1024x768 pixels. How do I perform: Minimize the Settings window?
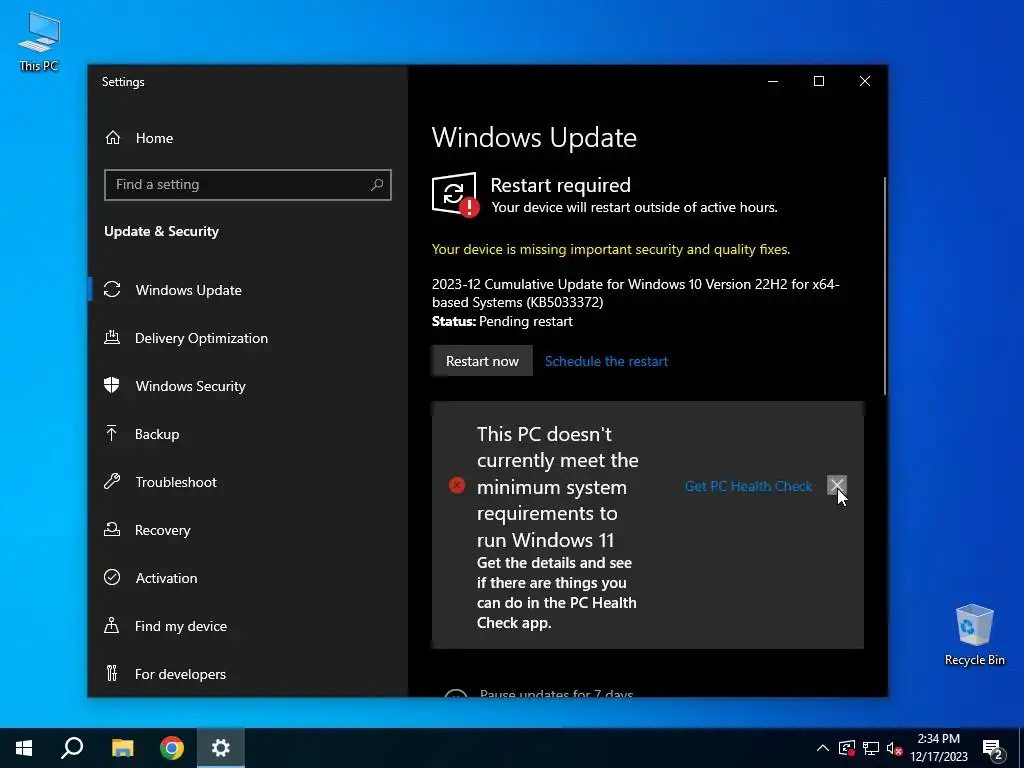[773, 81]
